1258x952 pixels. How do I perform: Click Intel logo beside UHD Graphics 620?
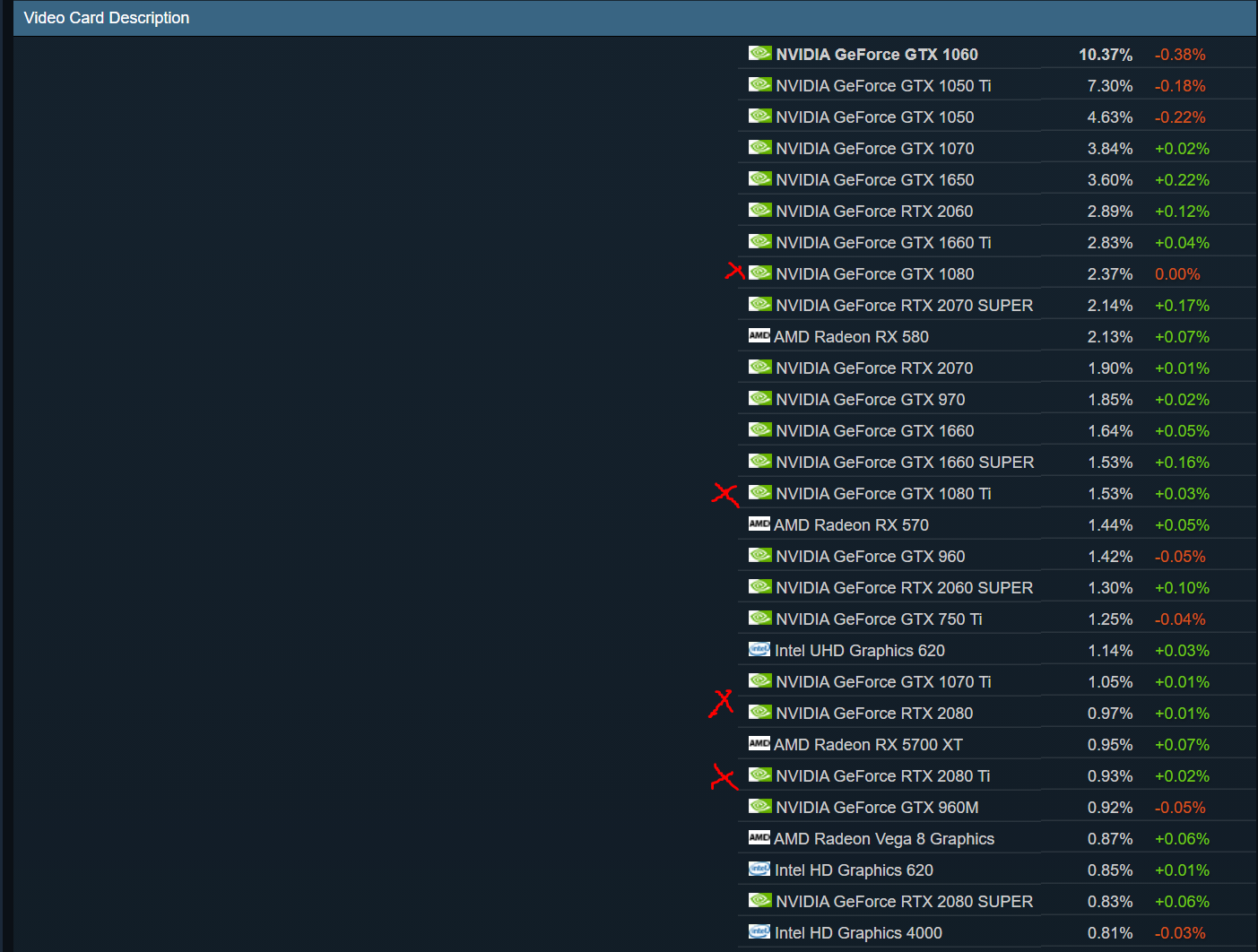[759, 649]
